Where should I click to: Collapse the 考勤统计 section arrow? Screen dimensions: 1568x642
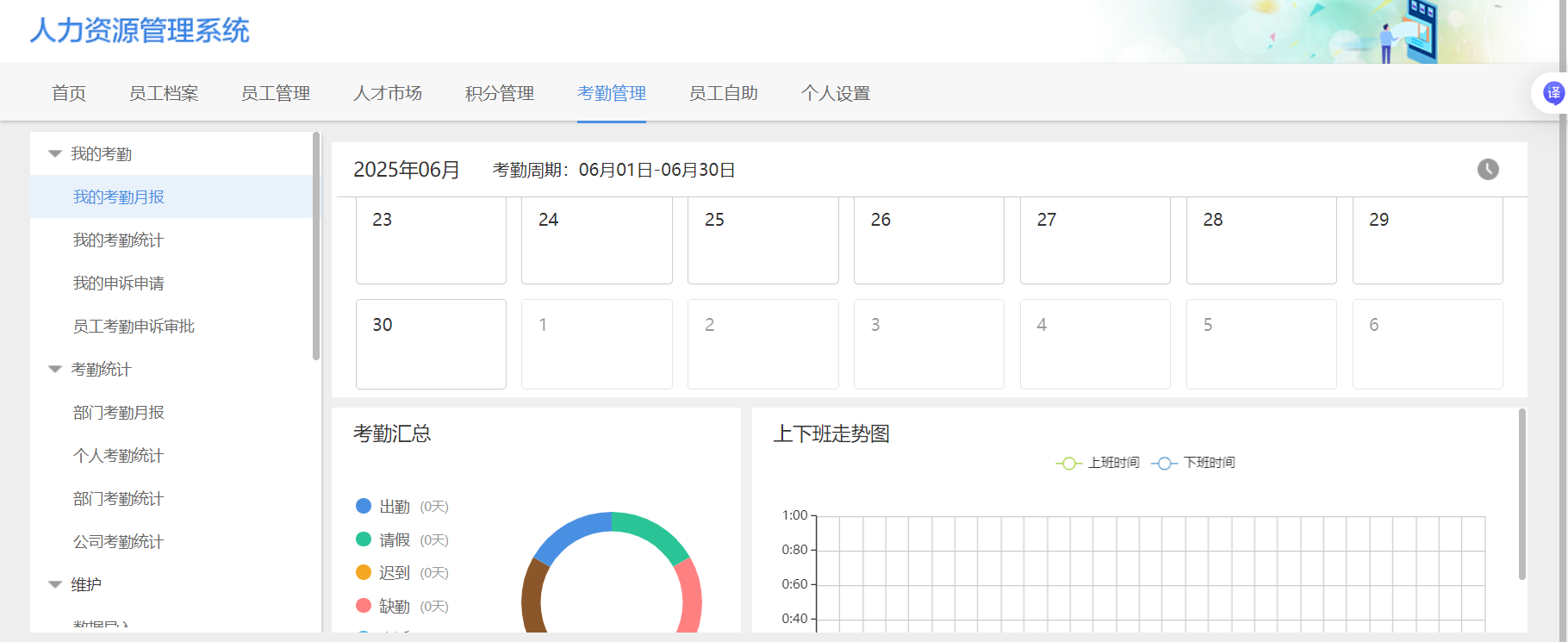(x=55, y=370)
